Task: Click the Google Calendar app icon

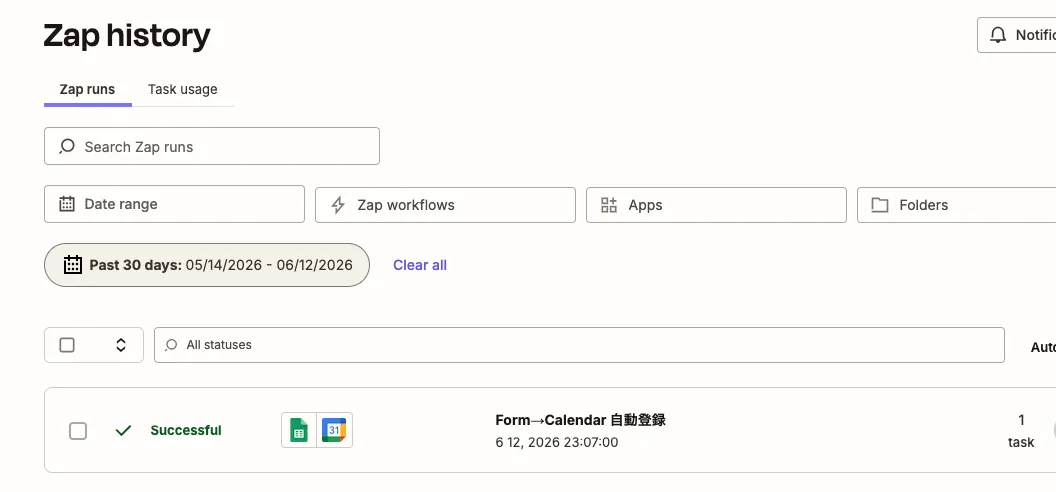Action: point(334,430)
